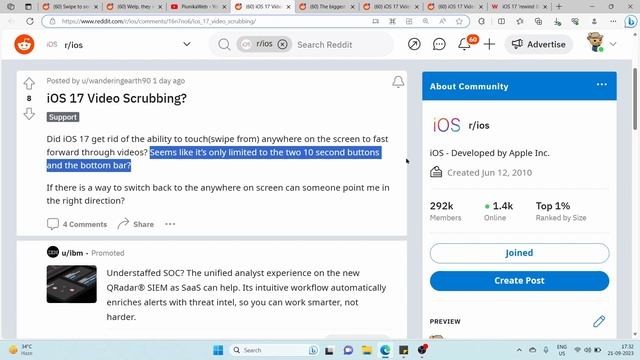
Task: Click the iOS community logo
Action: click(447, 125)
